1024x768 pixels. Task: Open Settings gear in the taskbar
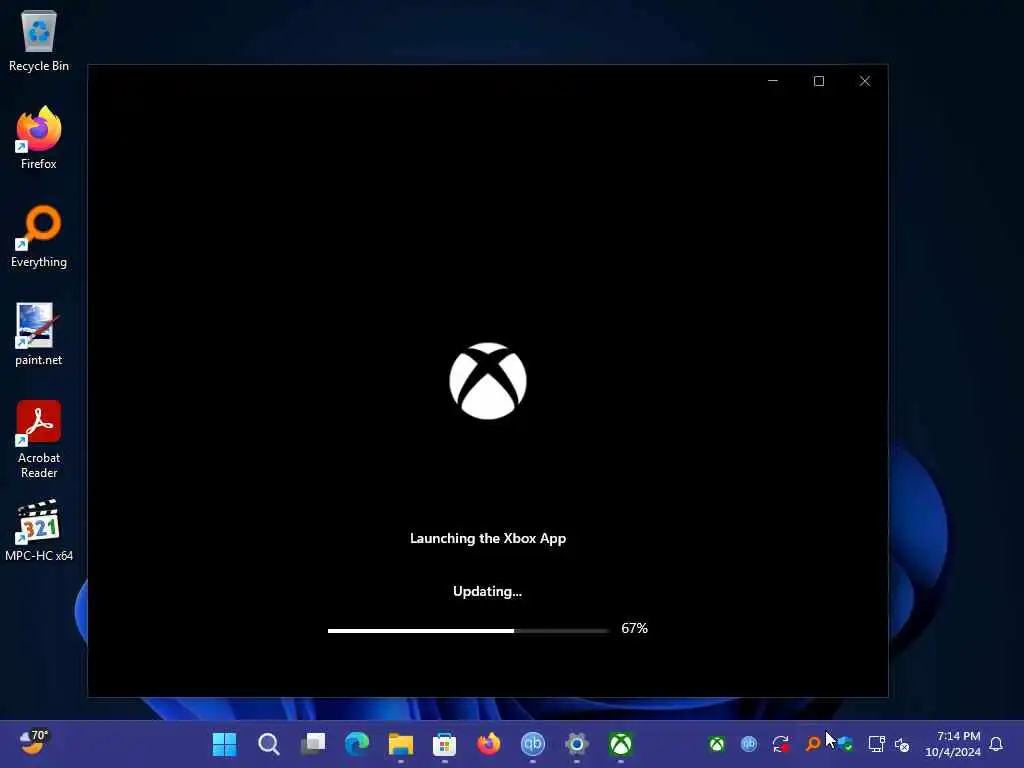tap(577, 744)
